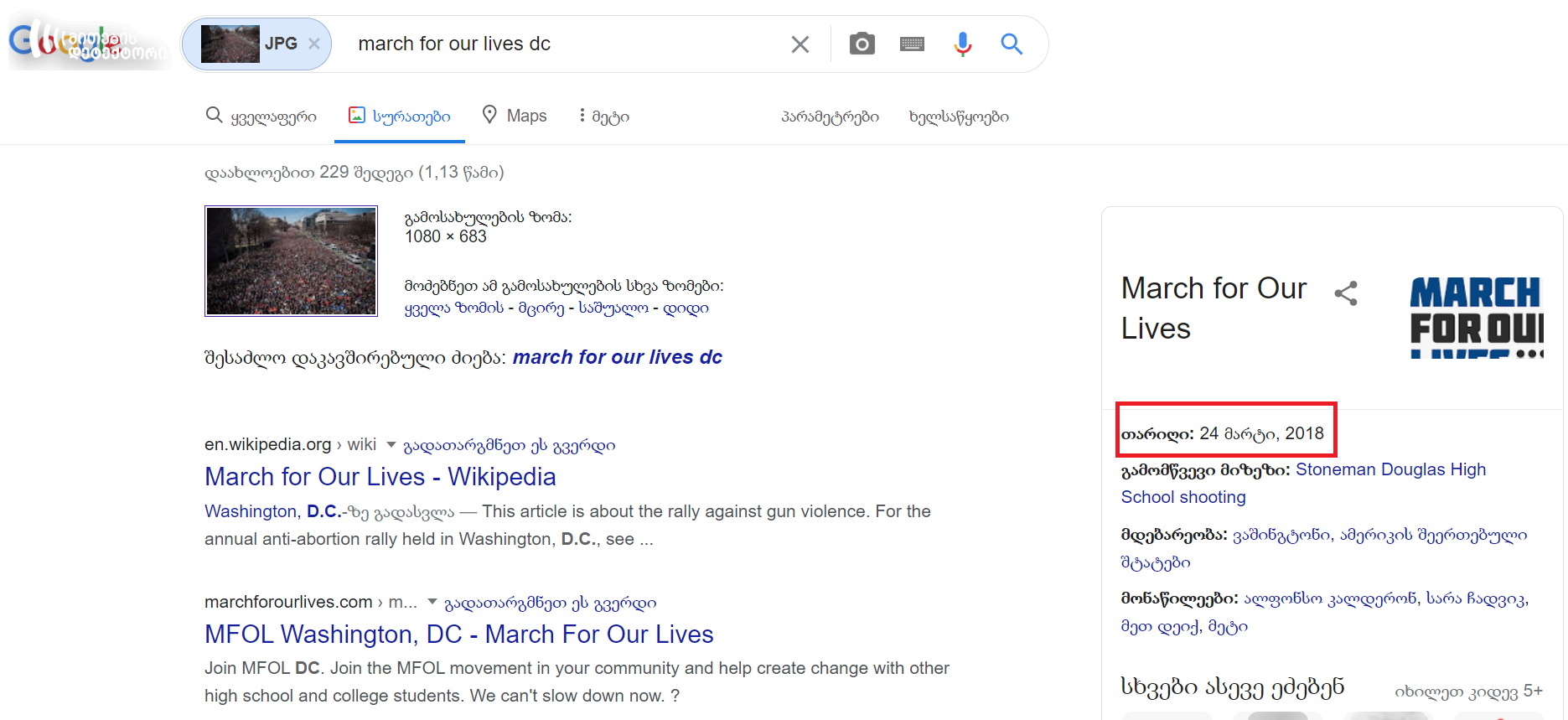Open March for Our Lives - Wikipedia link

click(380, 477)
